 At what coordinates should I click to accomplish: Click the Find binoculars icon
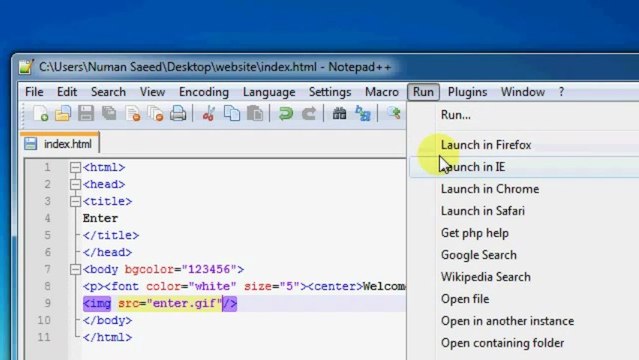point(339,113)
